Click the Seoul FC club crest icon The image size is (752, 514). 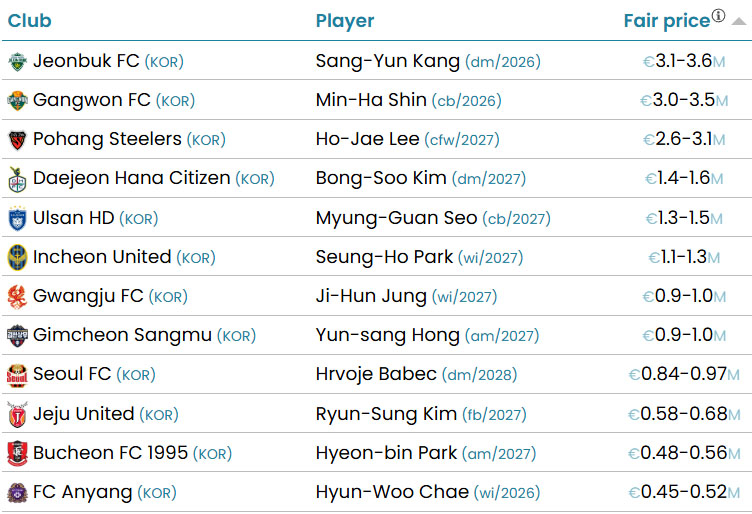pyautogui.click(x=17, y=375)
